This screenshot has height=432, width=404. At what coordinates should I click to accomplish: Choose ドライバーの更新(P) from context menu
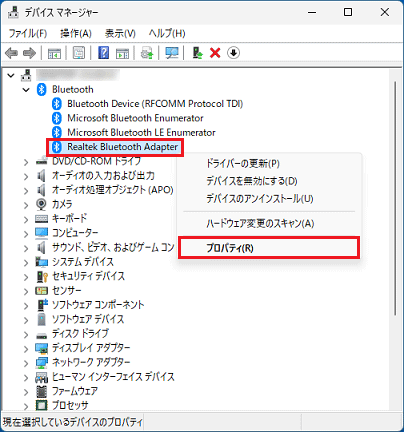point(269,164)
